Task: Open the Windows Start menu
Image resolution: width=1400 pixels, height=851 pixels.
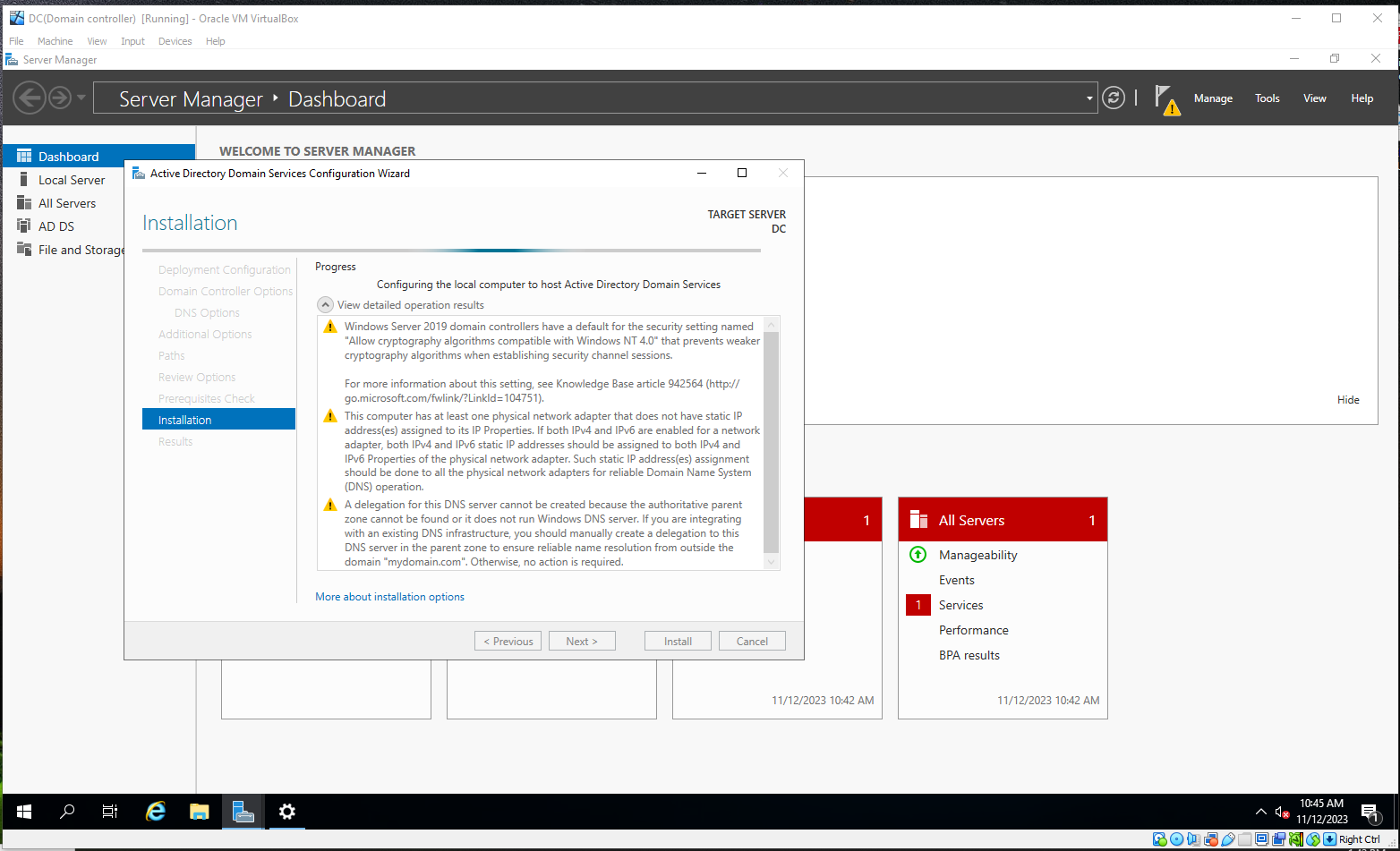Action: (x=24, y=812)
